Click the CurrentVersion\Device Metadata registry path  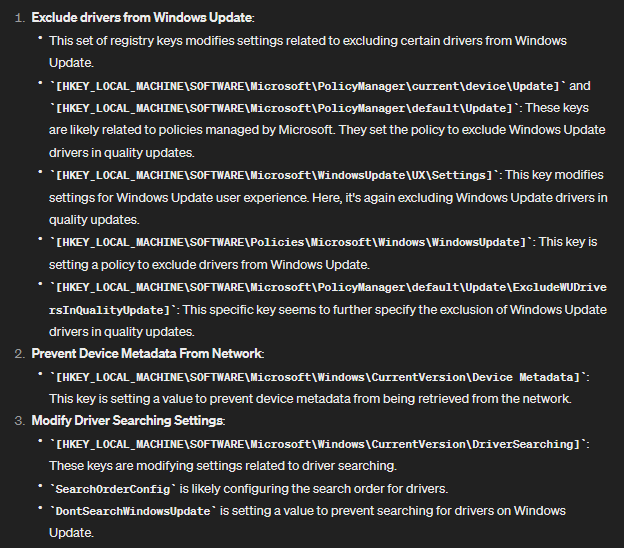pyautogui.click(x=318, y=377)
